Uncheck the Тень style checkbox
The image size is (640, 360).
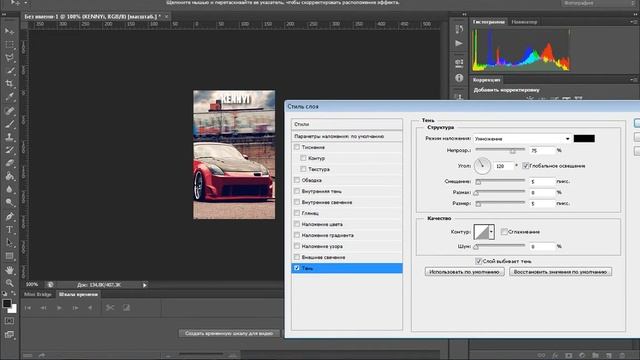point(297,268)
